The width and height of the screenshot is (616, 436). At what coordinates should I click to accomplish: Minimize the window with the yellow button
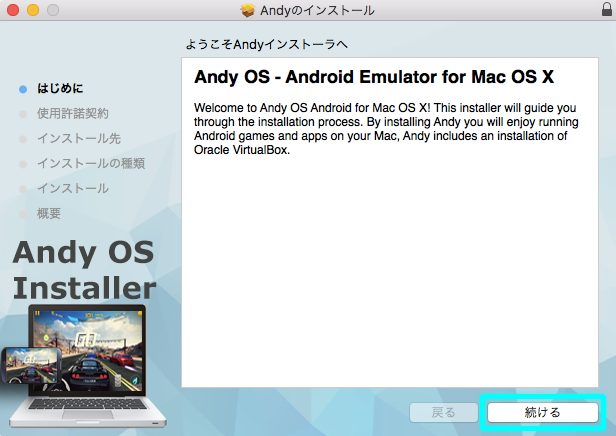coord(33,10)
